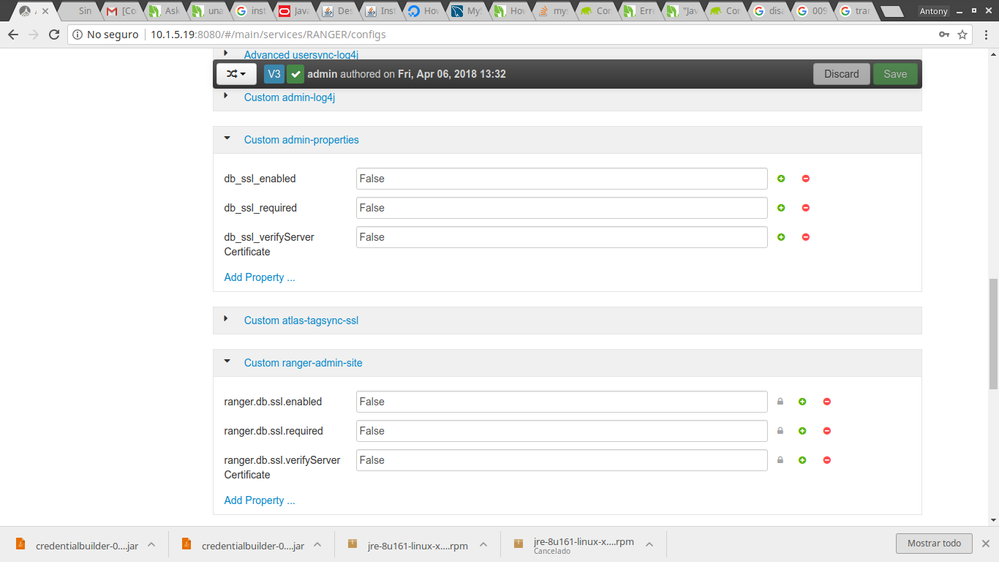Switch to the Gmail tab
Viewport: 999px width, 562px height.
121,11
